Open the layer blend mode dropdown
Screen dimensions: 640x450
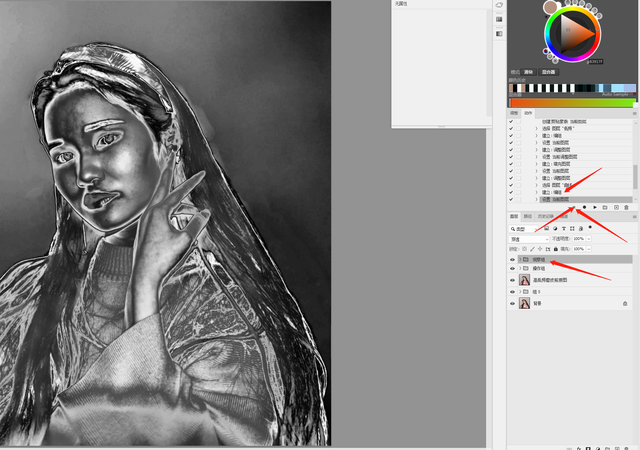pyautogui.click(x=529, y=239)
